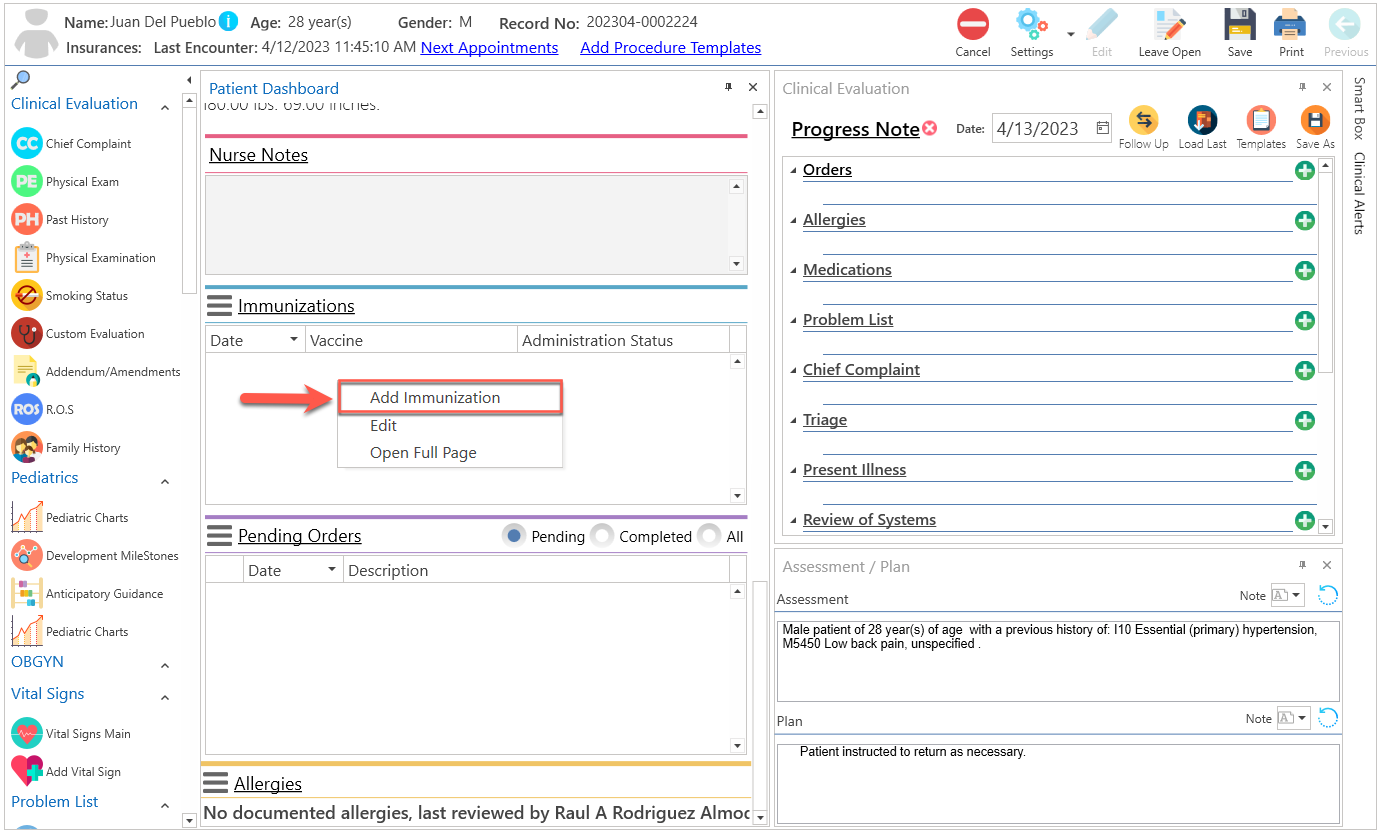The height and width of the screenshot is (836, 1380).
Task: Close the Patient Dashboard panel
Action: click(753, 88)
